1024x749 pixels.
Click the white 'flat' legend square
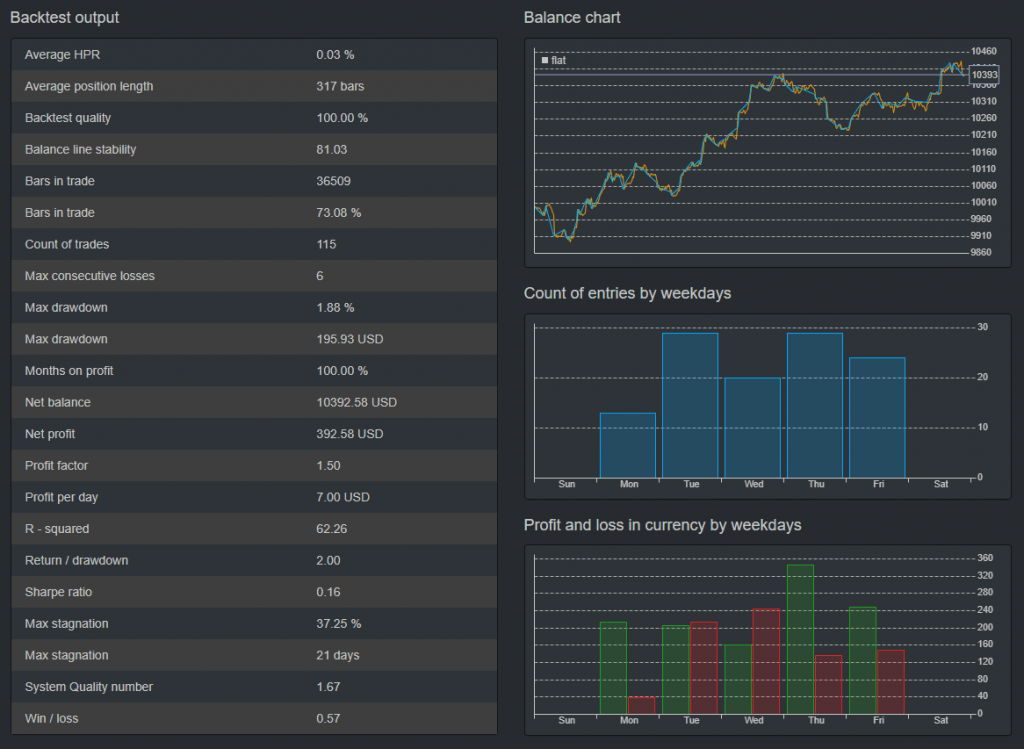545,61
